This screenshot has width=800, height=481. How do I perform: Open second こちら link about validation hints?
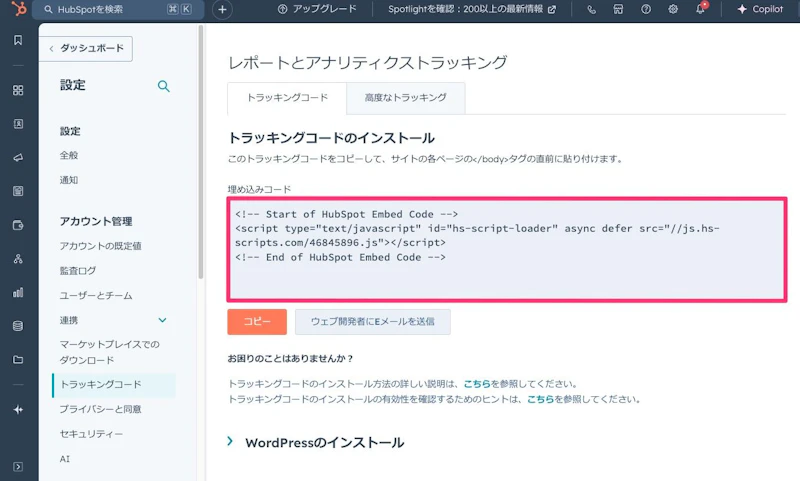coord(541,399)
